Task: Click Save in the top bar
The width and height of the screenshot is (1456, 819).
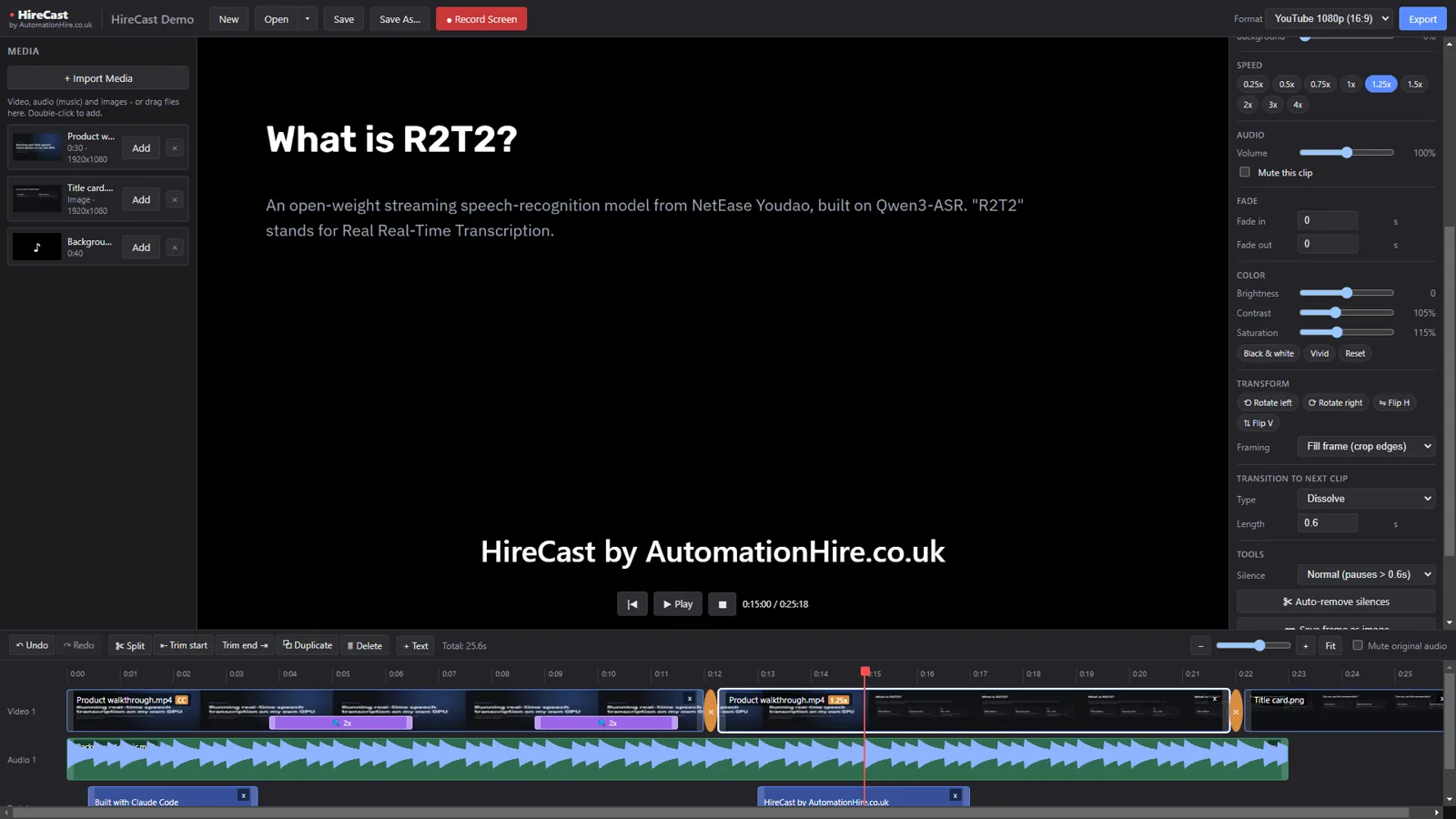Action: pyautogui.click(x=344, y=18)
